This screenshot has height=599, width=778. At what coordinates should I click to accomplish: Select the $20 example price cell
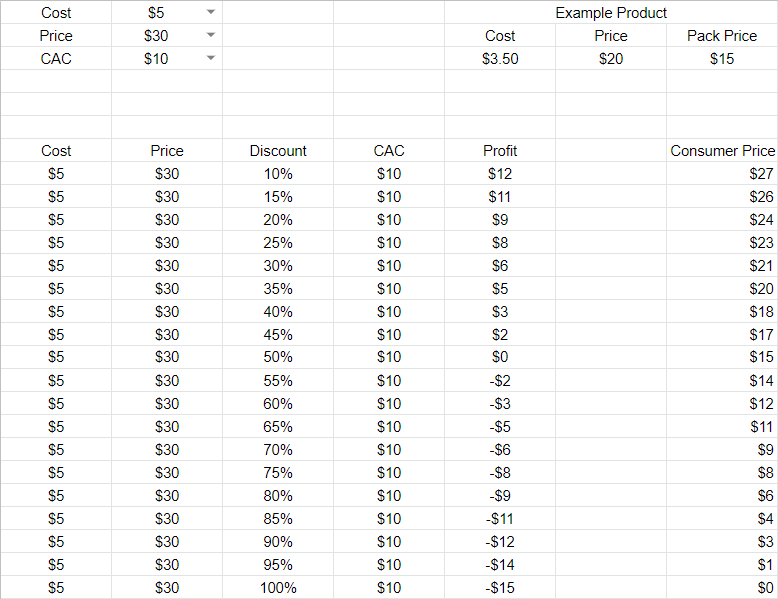611,58
